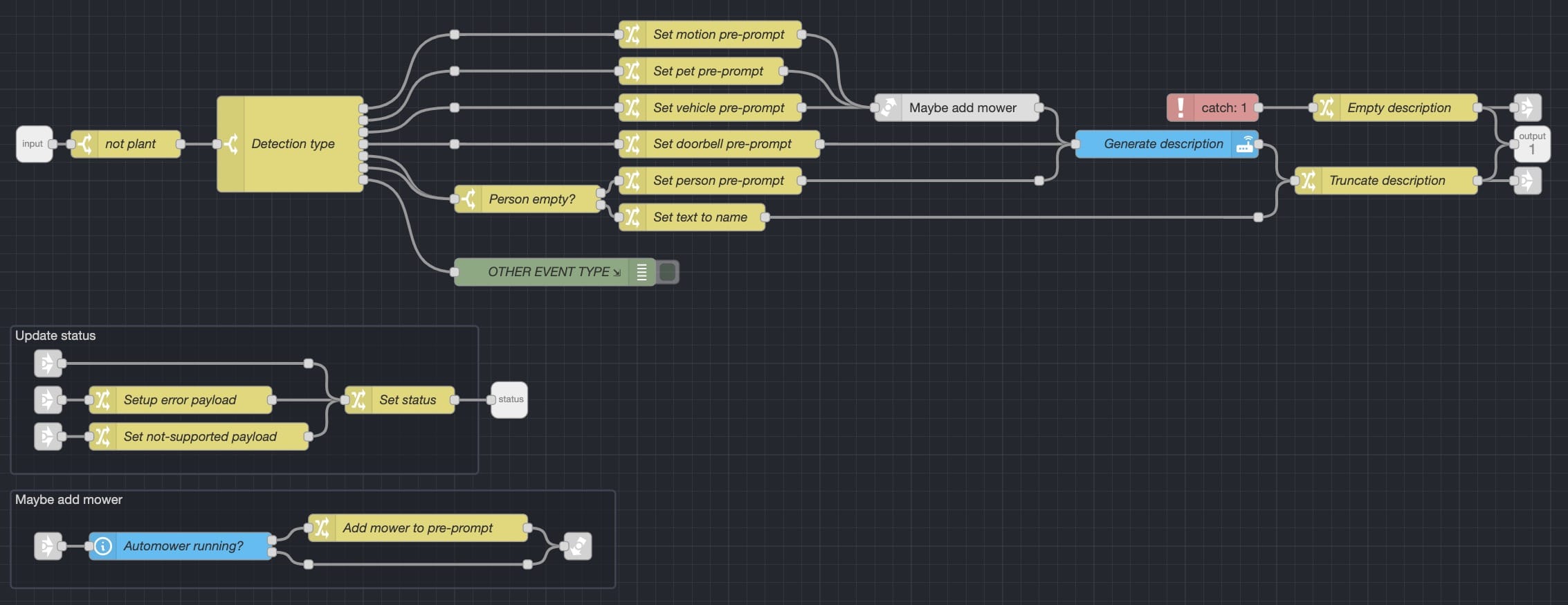The height and width of the screenshot is (605, 1568).
Task: Select the 'catch: 1' node label
Action: (x=1224, y=108)
